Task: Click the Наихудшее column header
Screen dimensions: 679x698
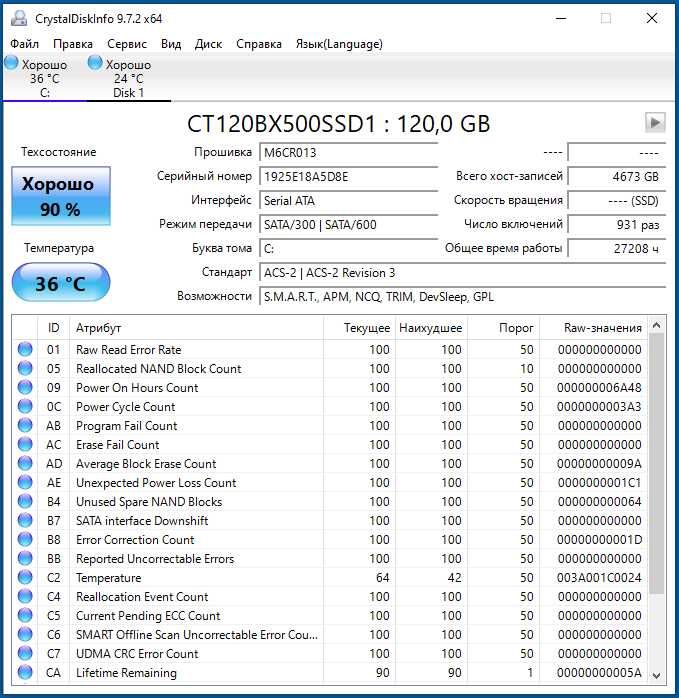Action: pos(431,328)
